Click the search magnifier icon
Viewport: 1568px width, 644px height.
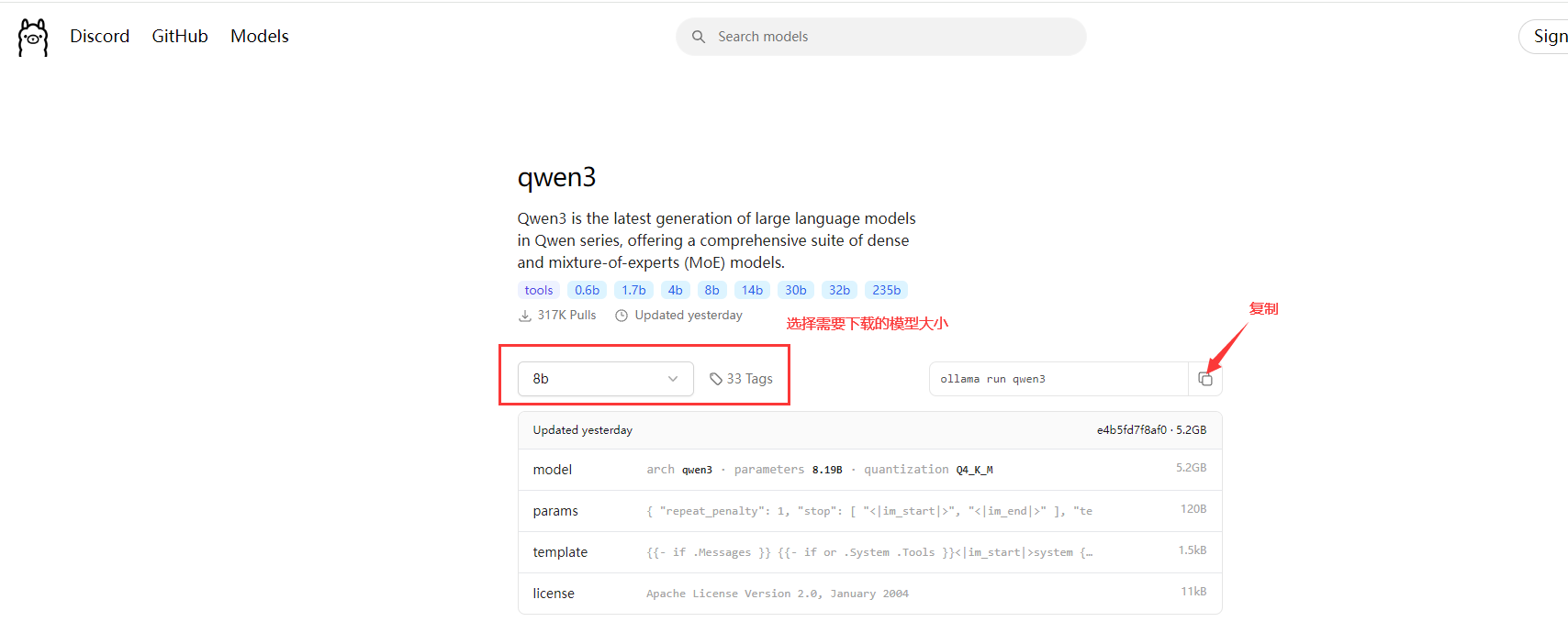click(x=699, y=37)
